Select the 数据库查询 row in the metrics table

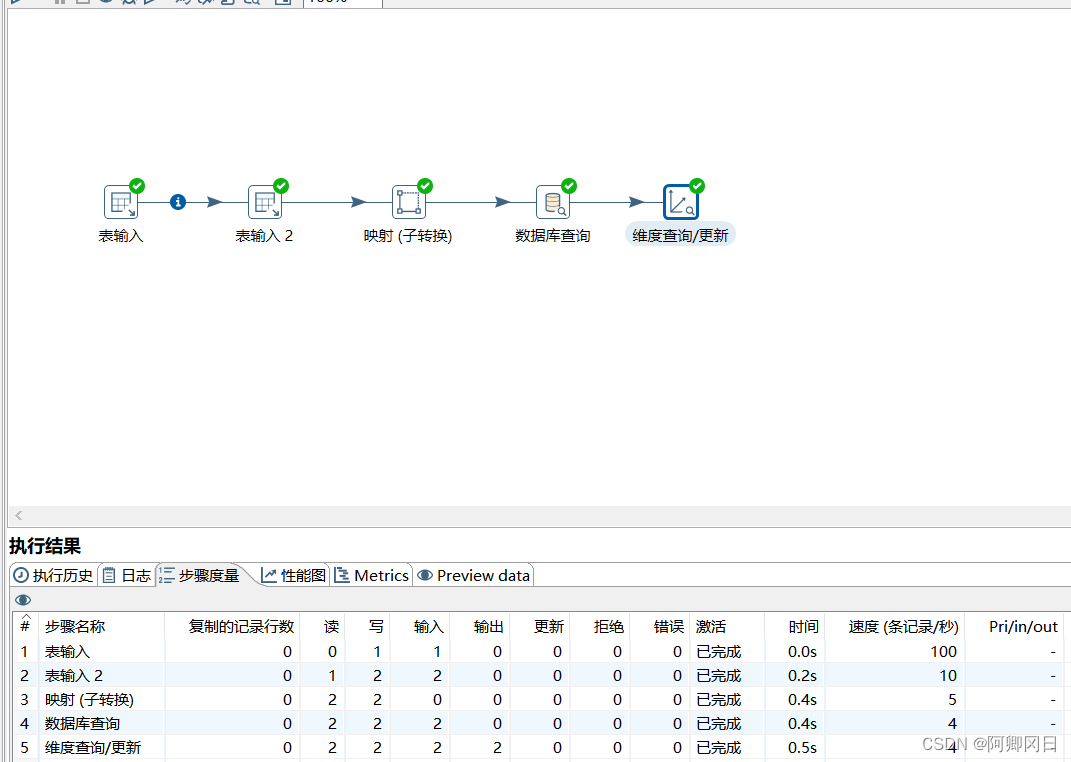click(x=83, y=723)
